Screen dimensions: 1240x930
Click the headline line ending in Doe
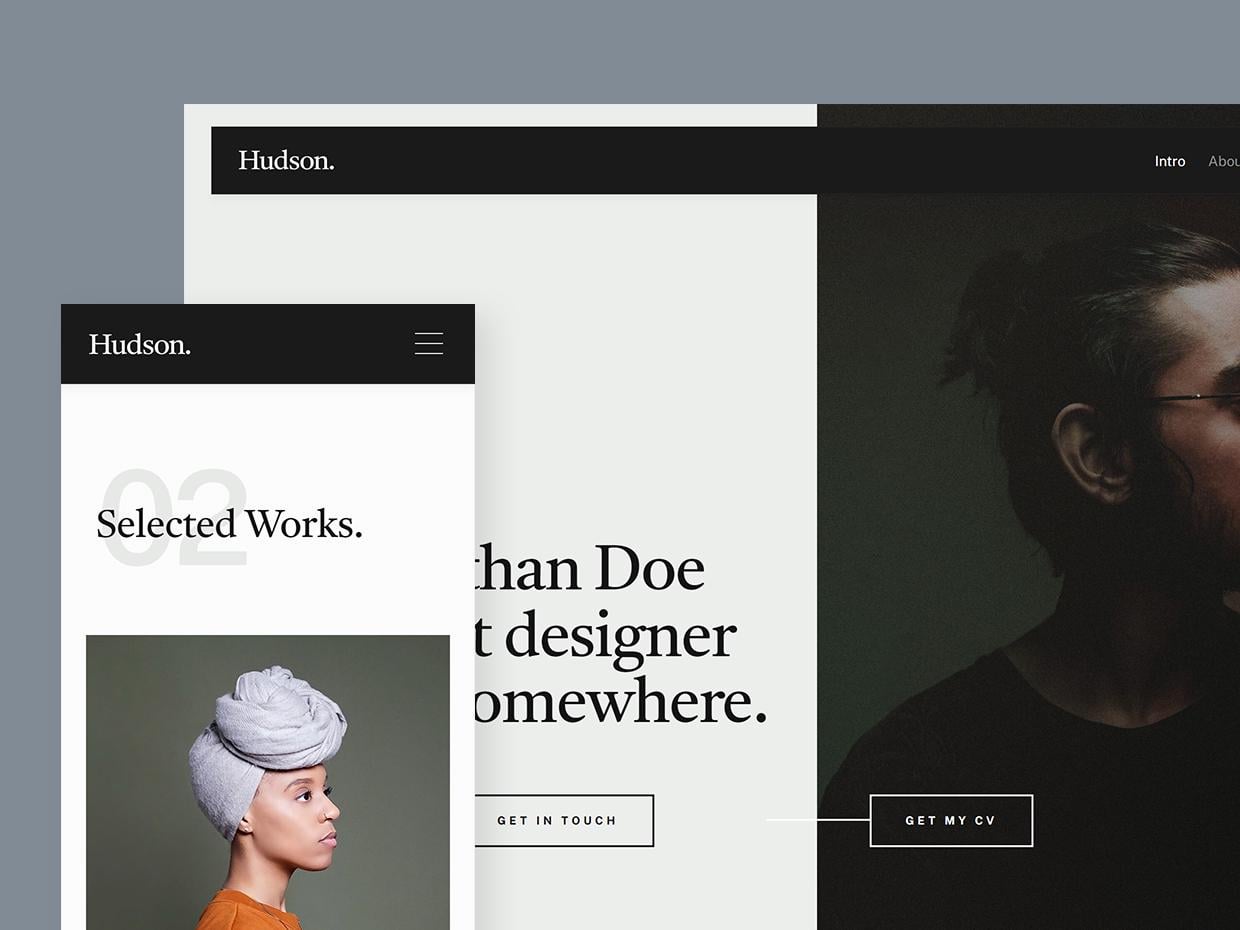pyautogui.click(x=590, y=568)
